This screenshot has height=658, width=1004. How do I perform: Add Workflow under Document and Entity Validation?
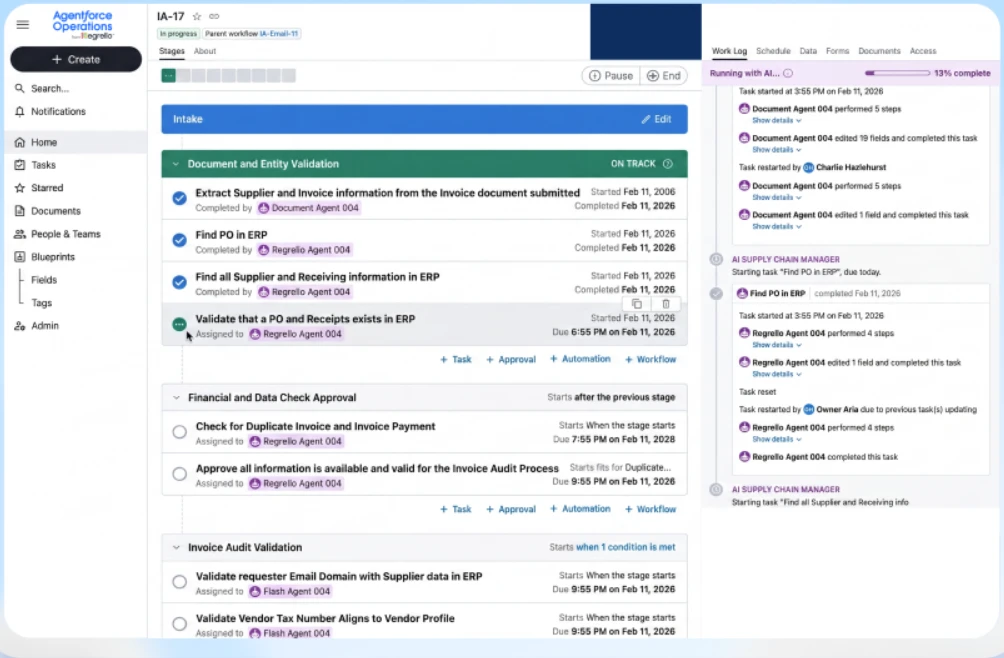[650, 360]
